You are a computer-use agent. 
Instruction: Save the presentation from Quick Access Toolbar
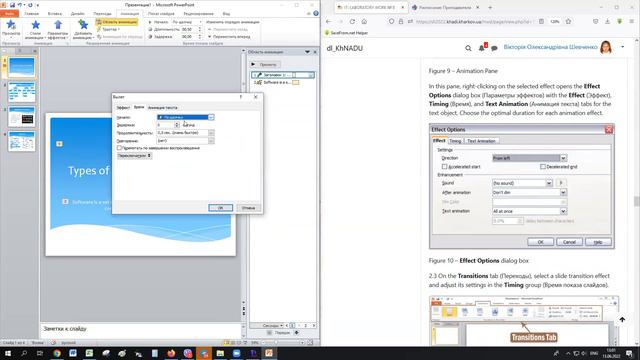coord(12,5)
